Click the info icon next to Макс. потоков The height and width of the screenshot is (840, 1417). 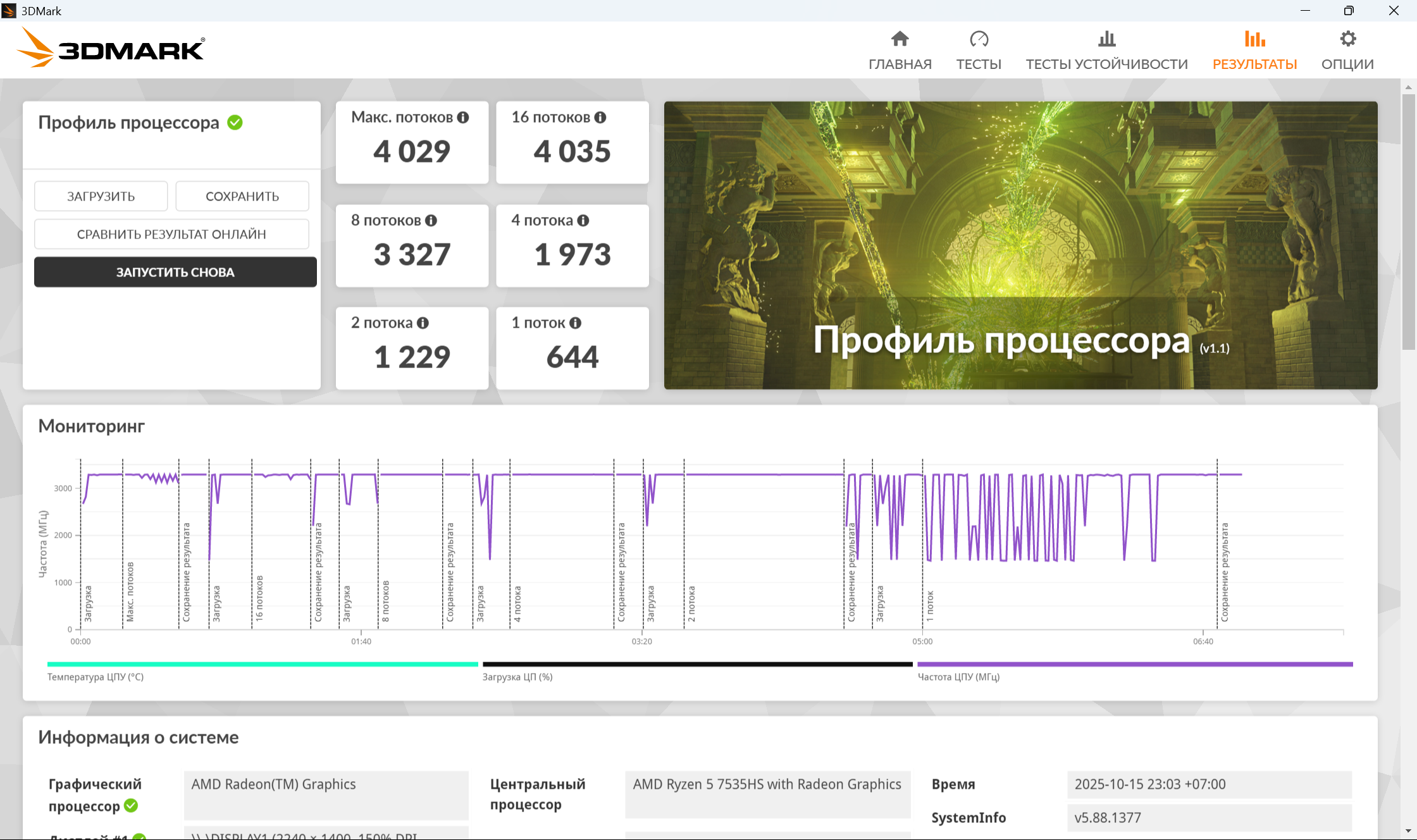[463, 118]
